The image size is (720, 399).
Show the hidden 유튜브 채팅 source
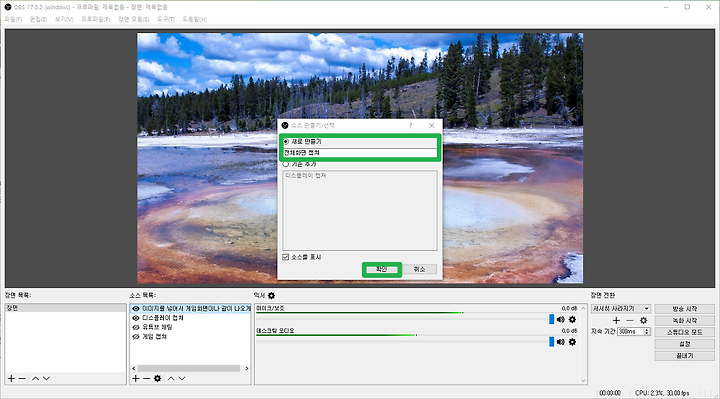click(x=136, y=327)
